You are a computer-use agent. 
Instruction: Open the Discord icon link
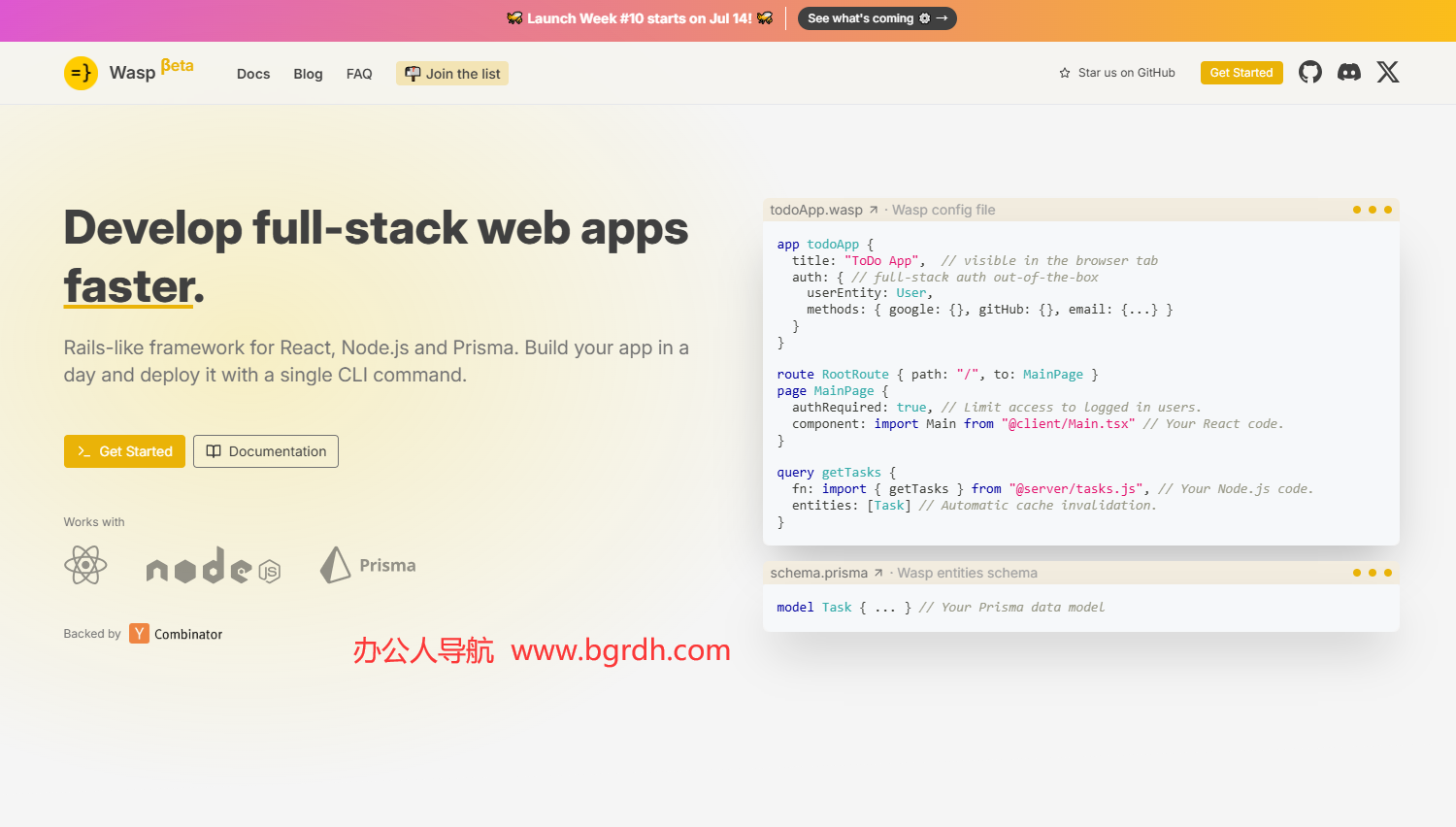coord(1349,72)
